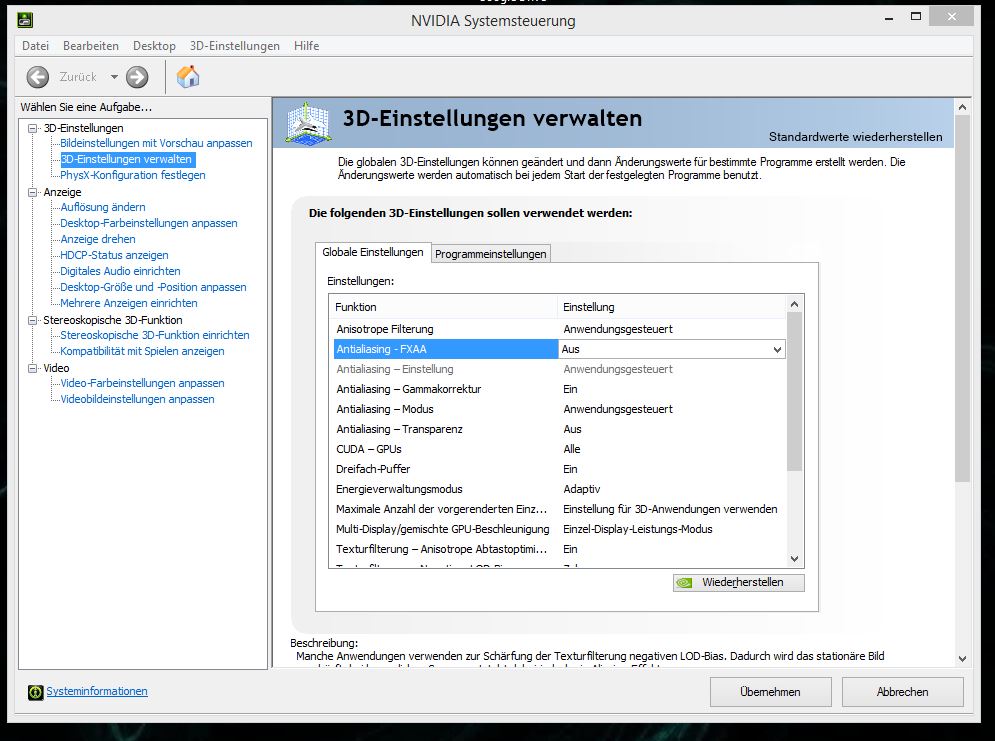The image size is (995, 741).
Task: Select the Antialiasing – Transparenz row
Action: (559, 430)
